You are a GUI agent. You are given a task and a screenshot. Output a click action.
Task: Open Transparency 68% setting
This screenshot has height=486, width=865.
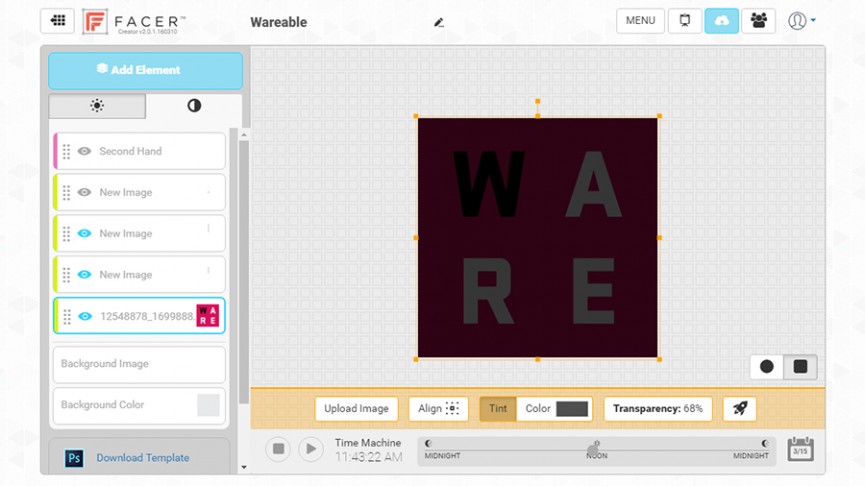pos(658,409)
